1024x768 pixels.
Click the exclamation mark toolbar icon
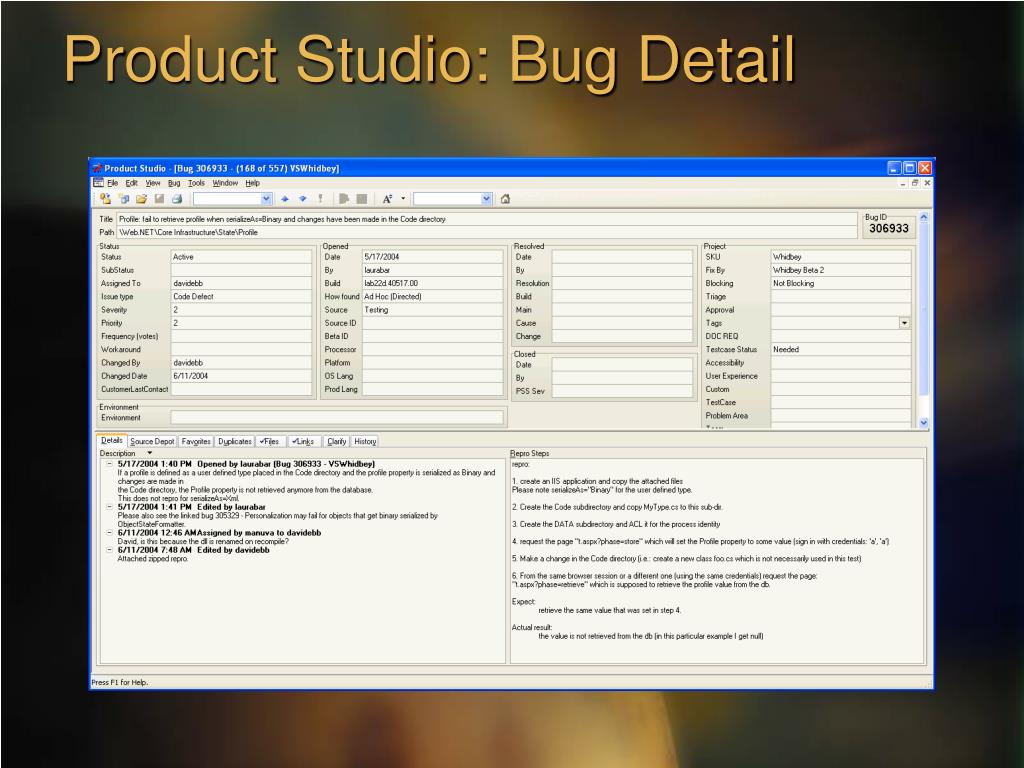[x=320, y=199]
